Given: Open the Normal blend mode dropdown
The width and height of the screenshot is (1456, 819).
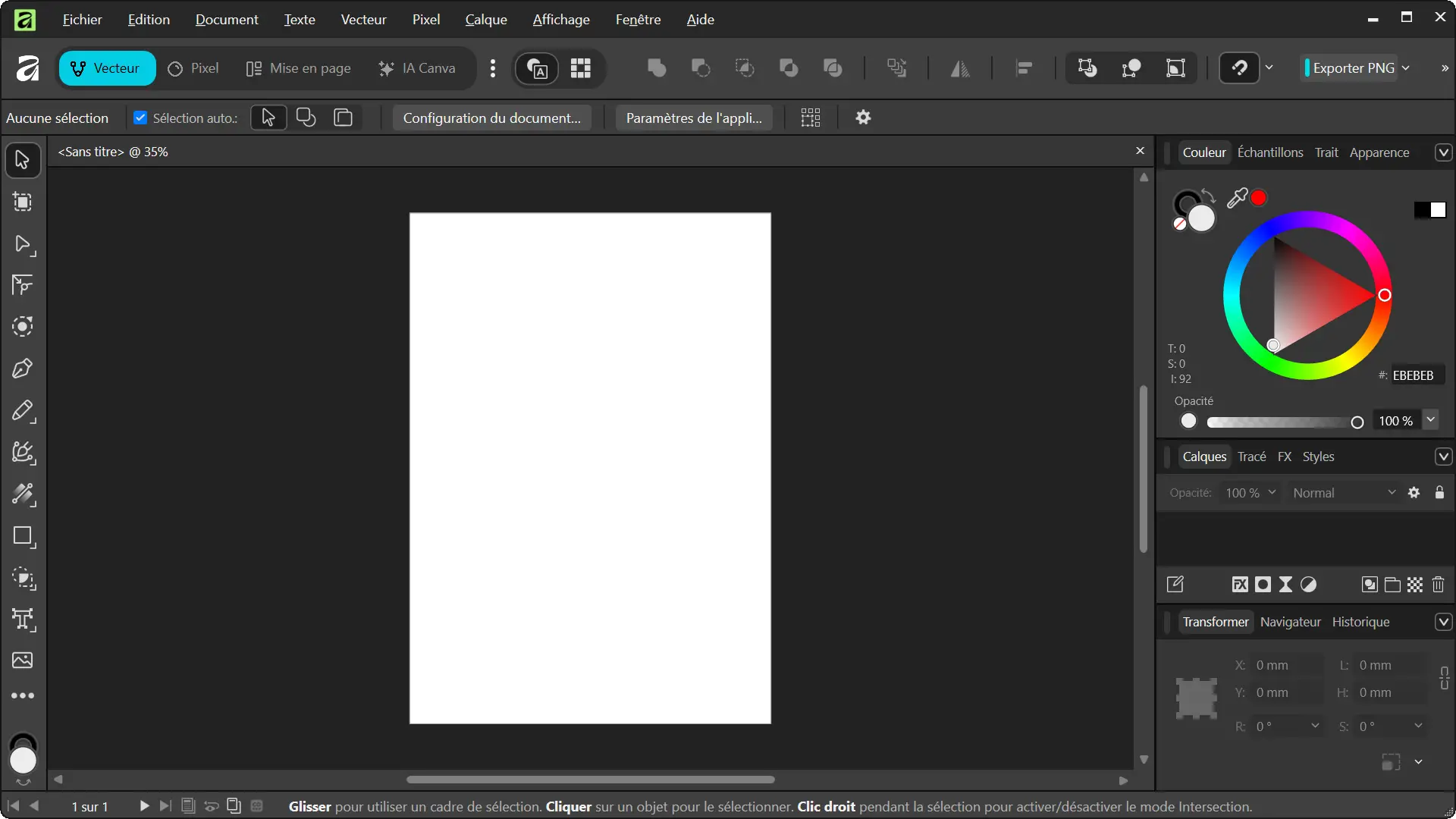Looking at the screenshot, I should coord(1344,493).
